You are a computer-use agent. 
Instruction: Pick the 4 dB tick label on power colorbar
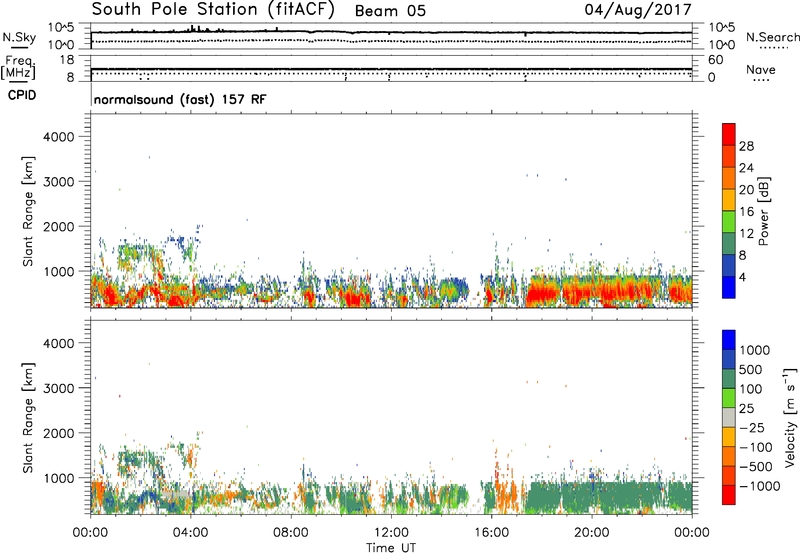743,278
